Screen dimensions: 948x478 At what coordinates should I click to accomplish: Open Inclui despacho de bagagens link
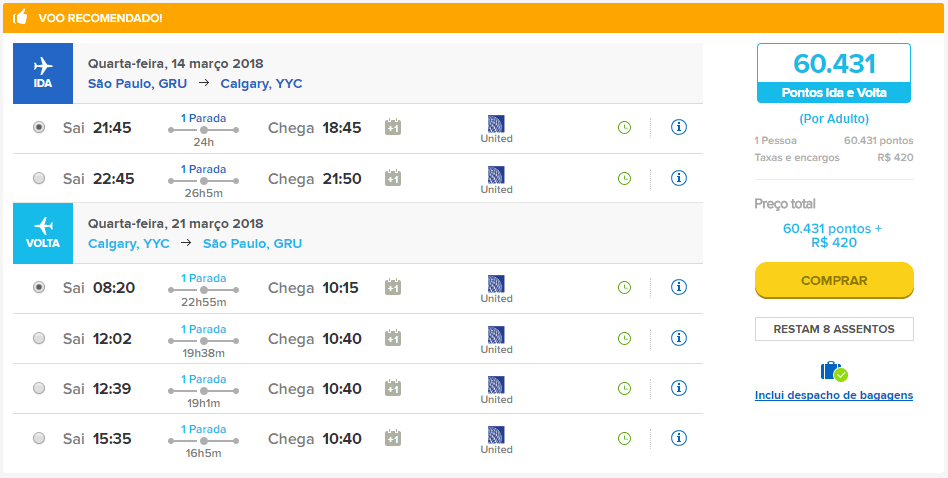834,395
